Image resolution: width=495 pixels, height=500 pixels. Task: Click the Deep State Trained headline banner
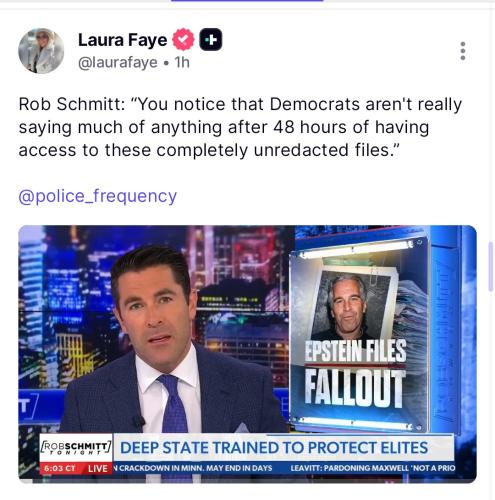pos(274,448)
